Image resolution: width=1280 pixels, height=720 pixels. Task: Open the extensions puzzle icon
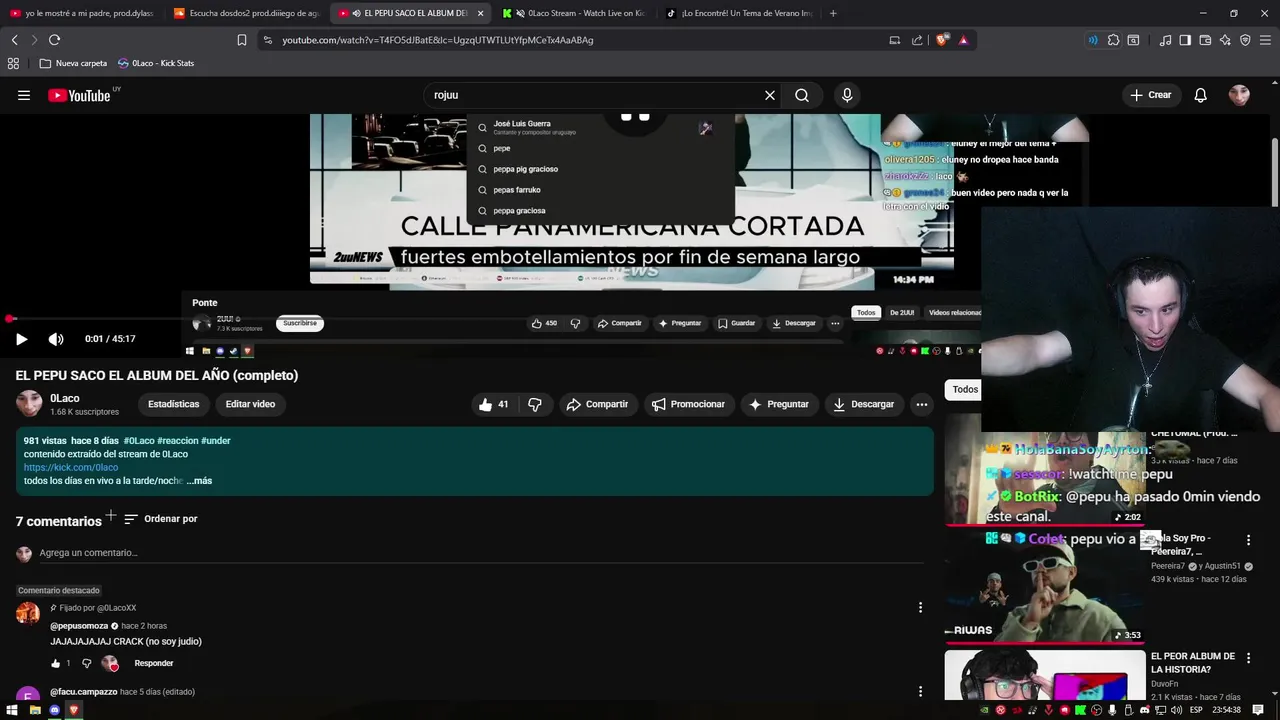[x=1113, y=40]
